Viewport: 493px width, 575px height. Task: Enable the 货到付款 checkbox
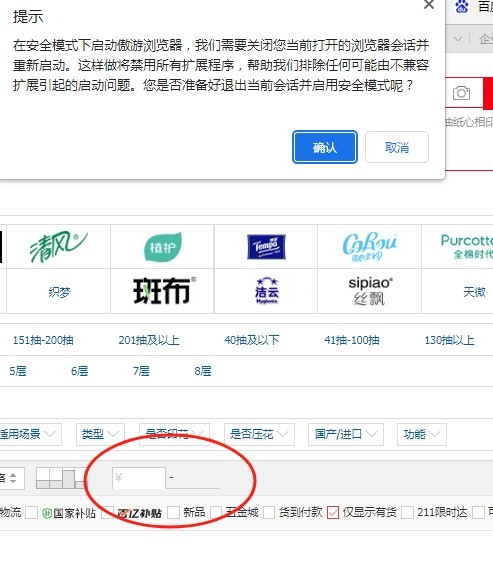(269, 512)
